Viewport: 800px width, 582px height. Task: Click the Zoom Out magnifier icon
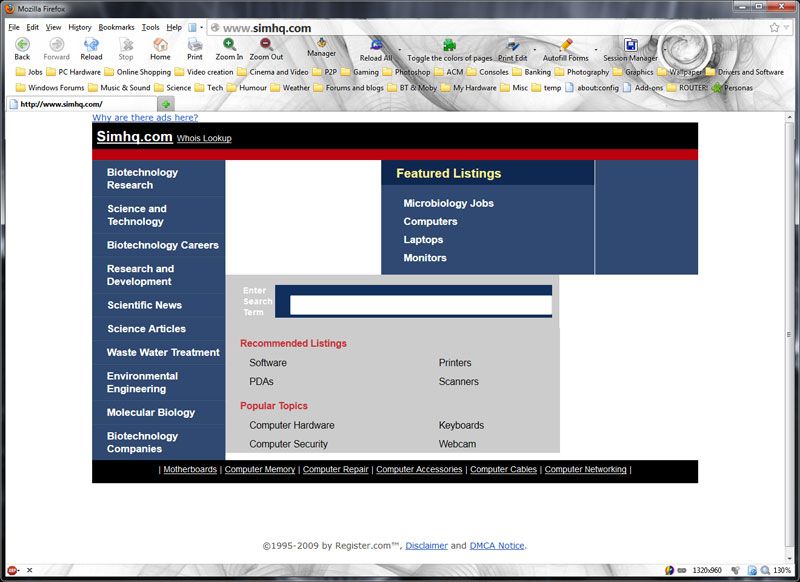266,45
